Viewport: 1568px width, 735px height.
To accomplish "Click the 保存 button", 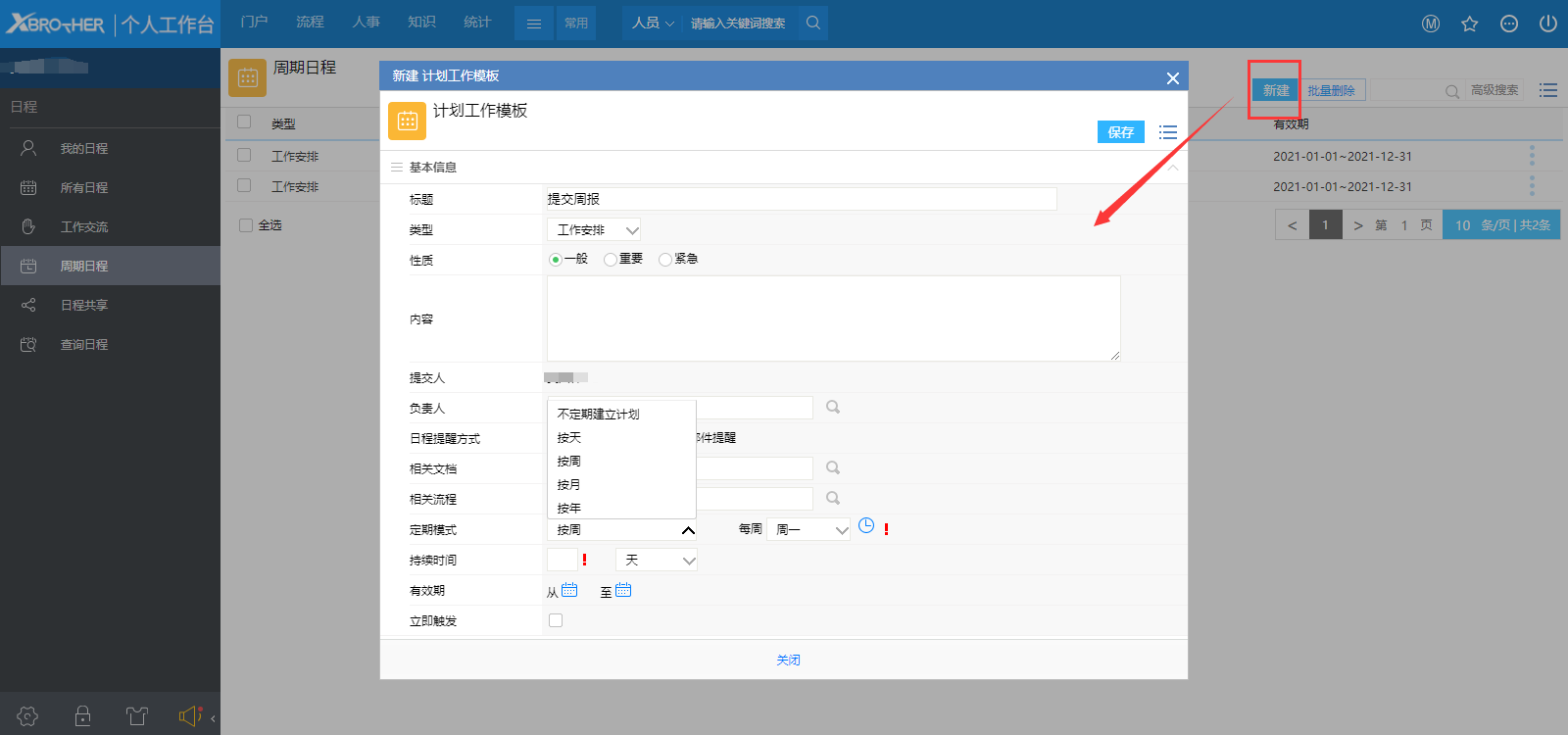I will pos(1120,132).
